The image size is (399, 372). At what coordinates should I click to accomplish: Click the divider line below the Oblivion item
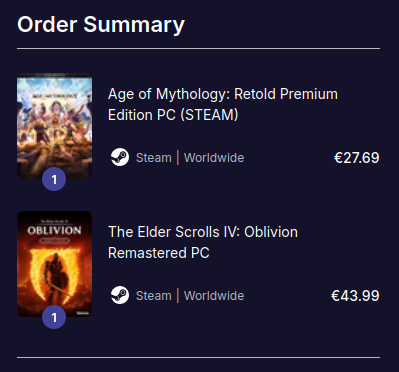pyautogui.click(x=199, y=358)
